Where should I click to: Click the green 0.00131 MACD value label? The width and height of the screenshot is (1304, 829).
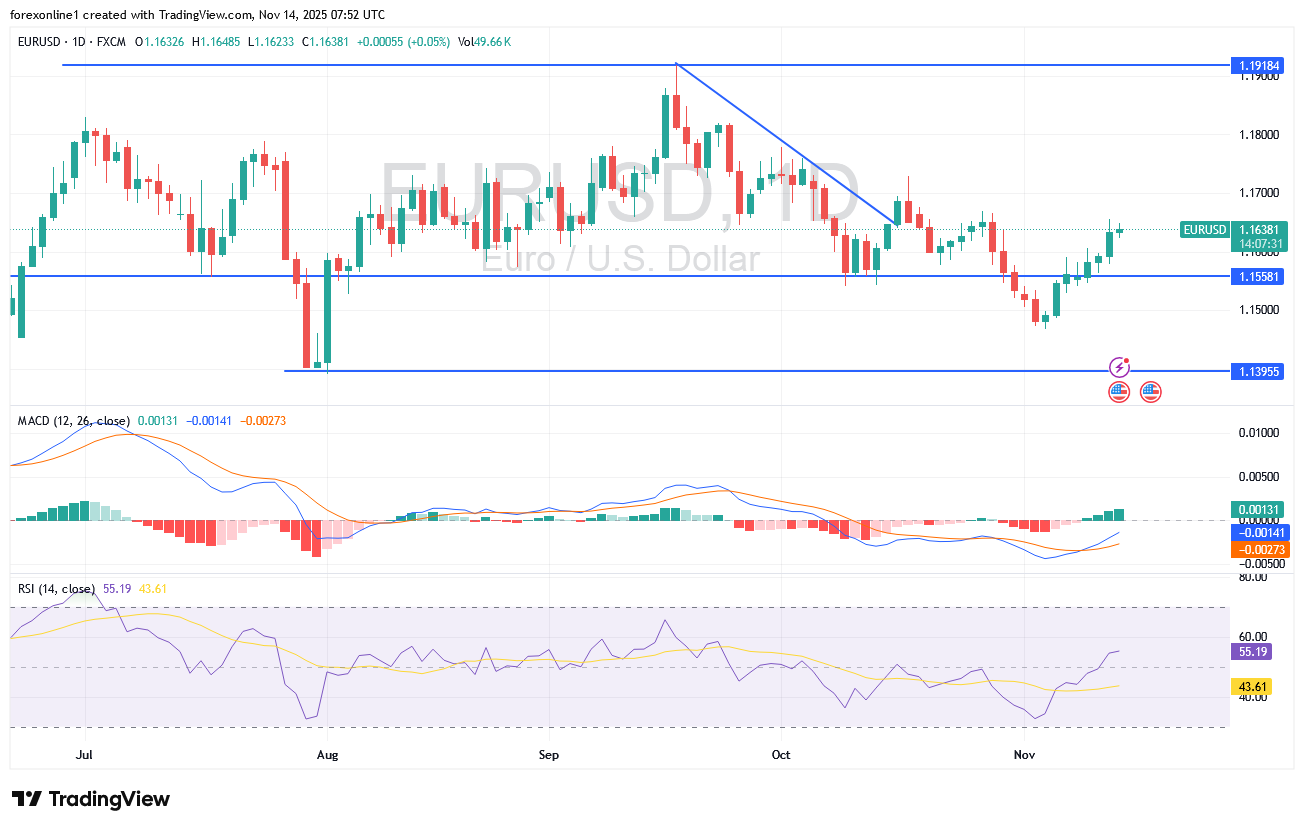1256,510
